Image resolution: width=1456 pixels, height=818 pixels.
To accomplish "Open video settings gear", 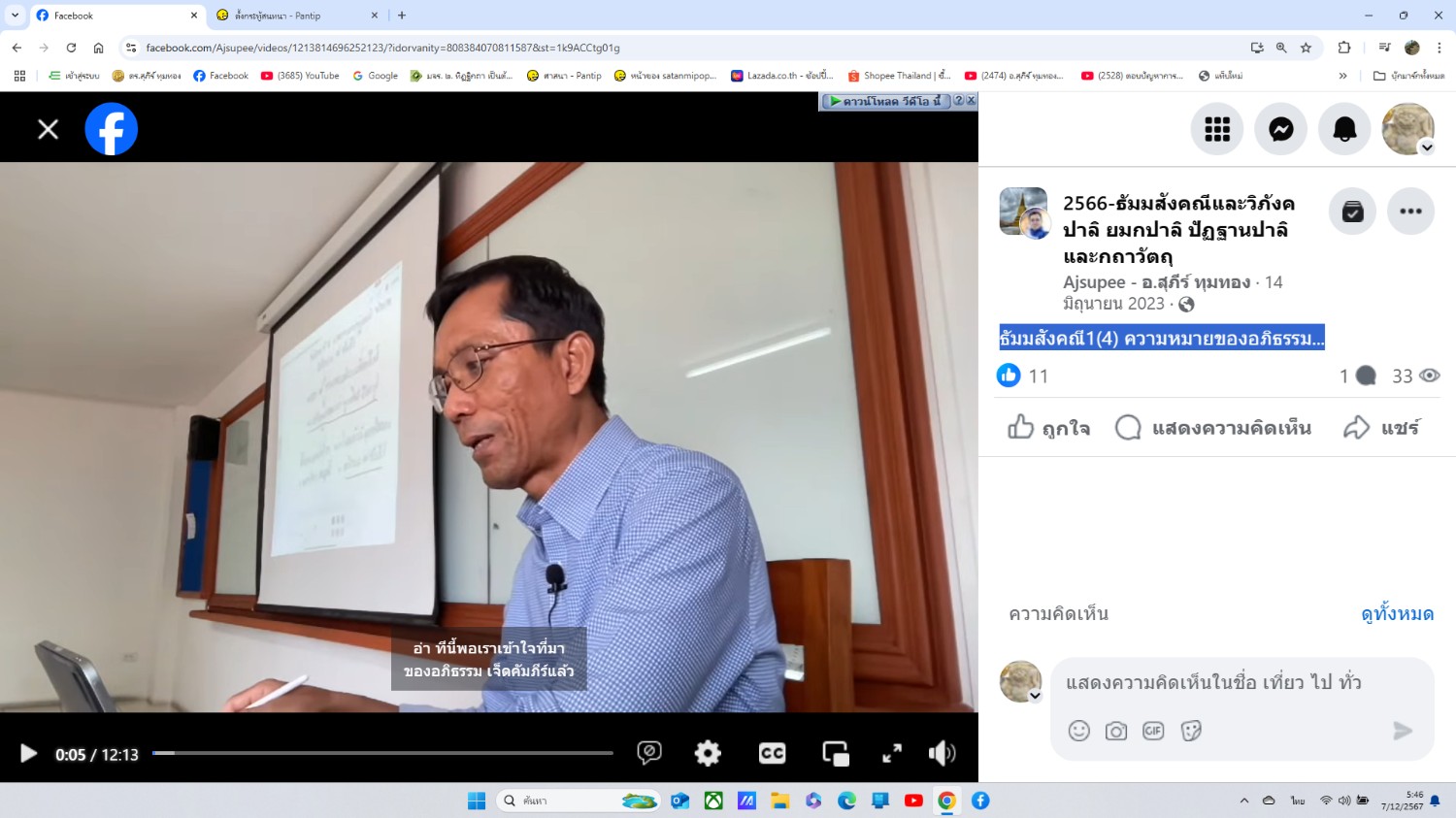I will click(x=708, y=753).
